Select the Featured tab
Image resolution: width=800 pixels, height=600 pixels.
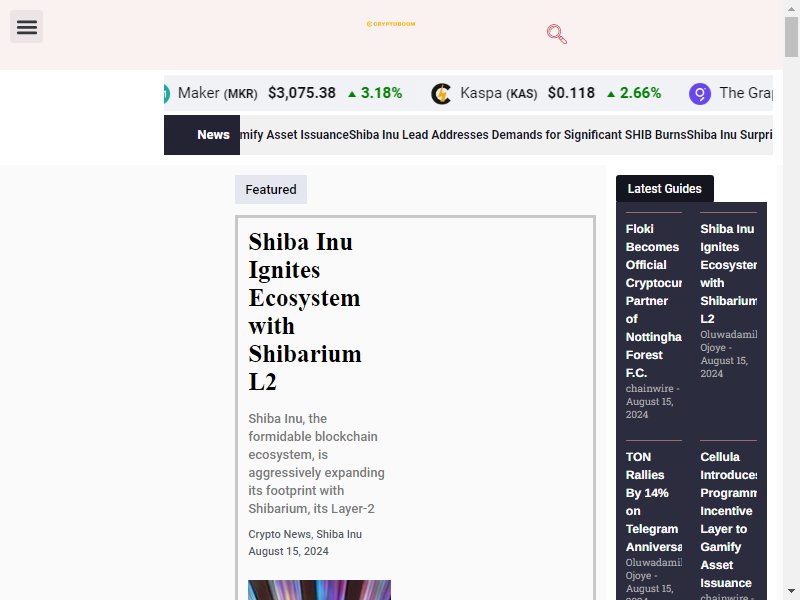pyautogui.click(x=271, y=189)
